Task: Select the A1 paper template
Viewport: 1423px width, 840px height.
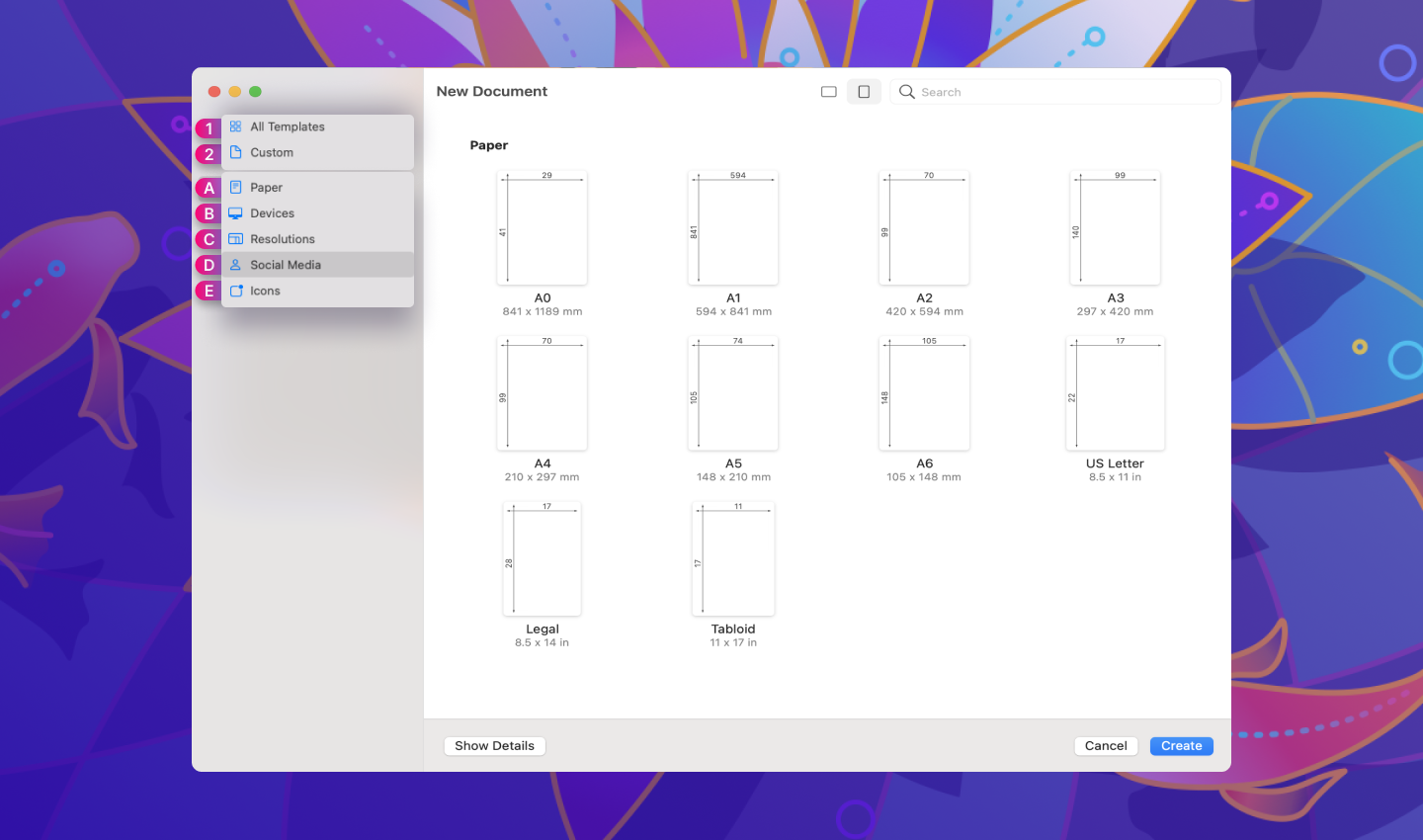Action: pos(733,243)
